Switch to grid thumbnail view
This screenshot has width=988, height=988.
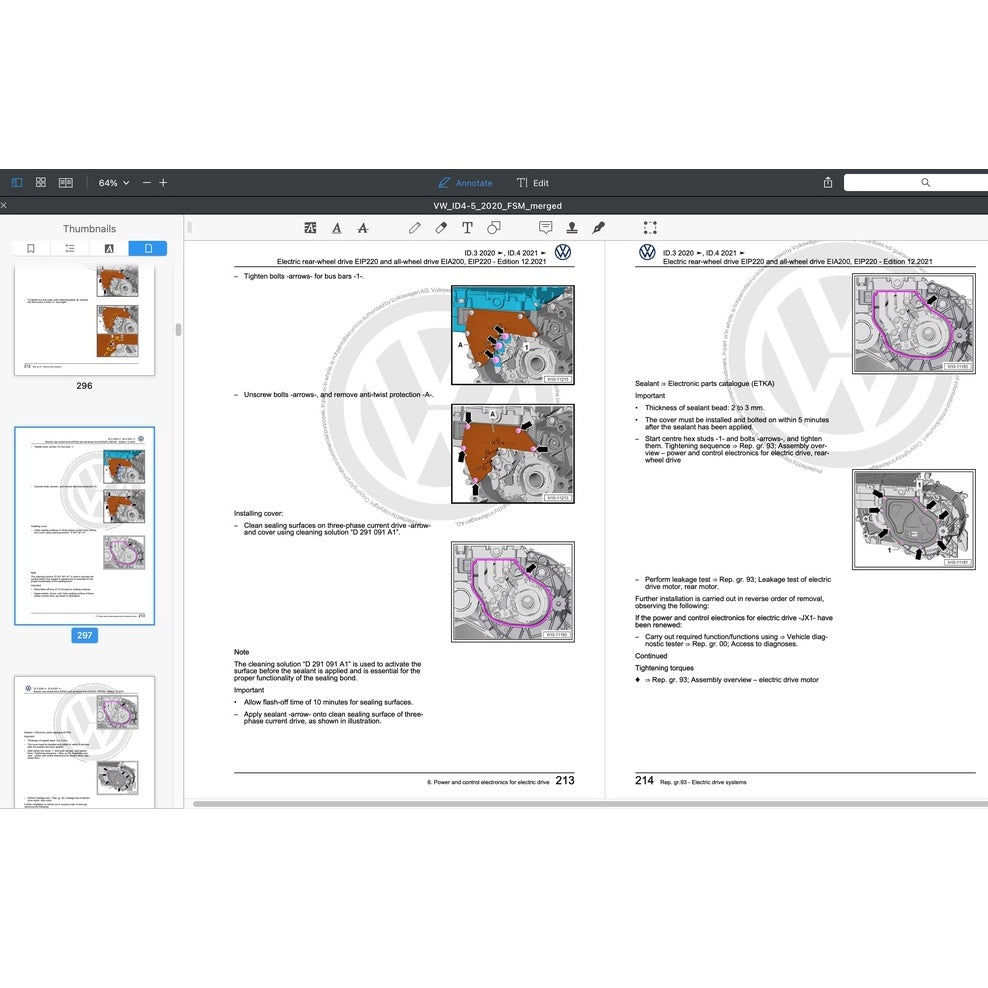[41, 183]
